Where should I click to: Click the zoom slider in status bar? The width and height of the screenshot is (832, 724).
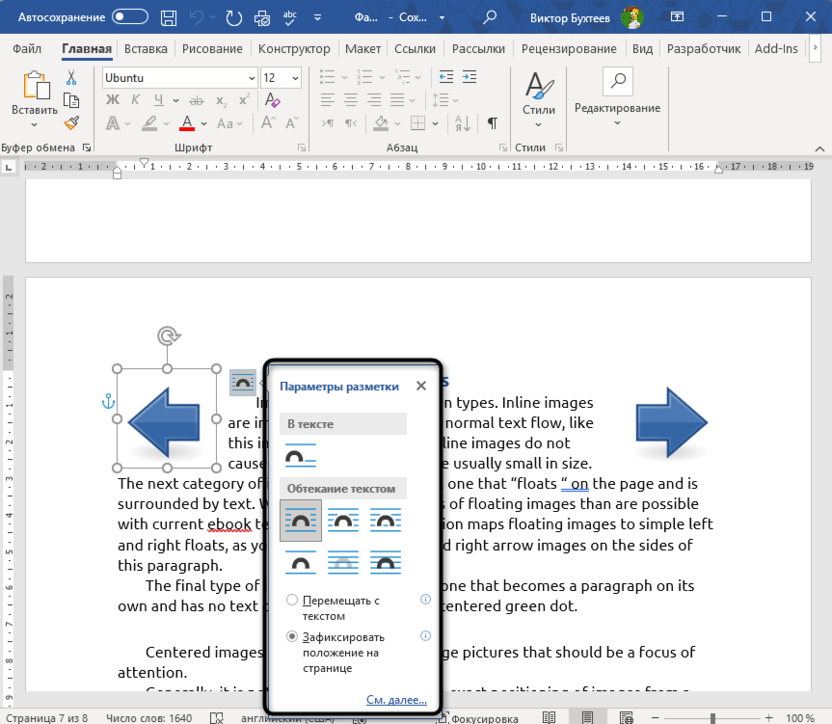pos(712,718)
